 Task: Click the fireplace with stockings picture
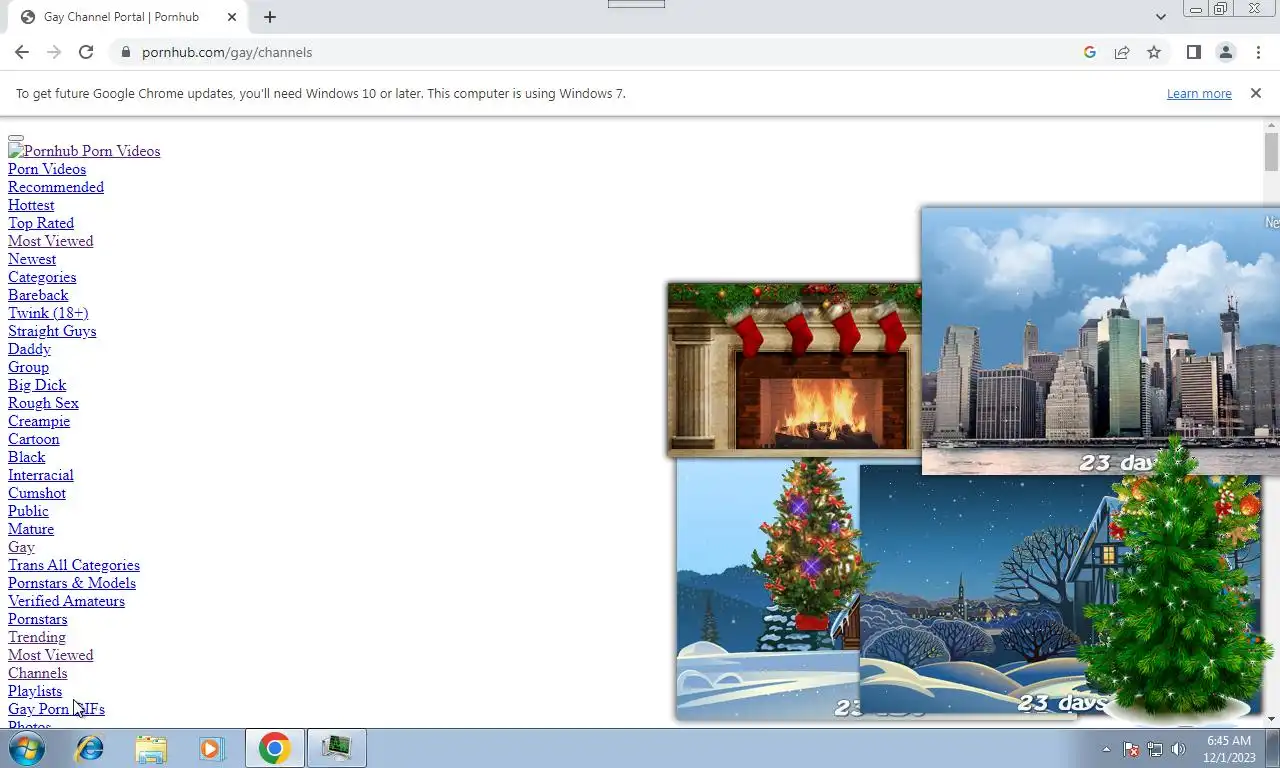tap(794, 369)
